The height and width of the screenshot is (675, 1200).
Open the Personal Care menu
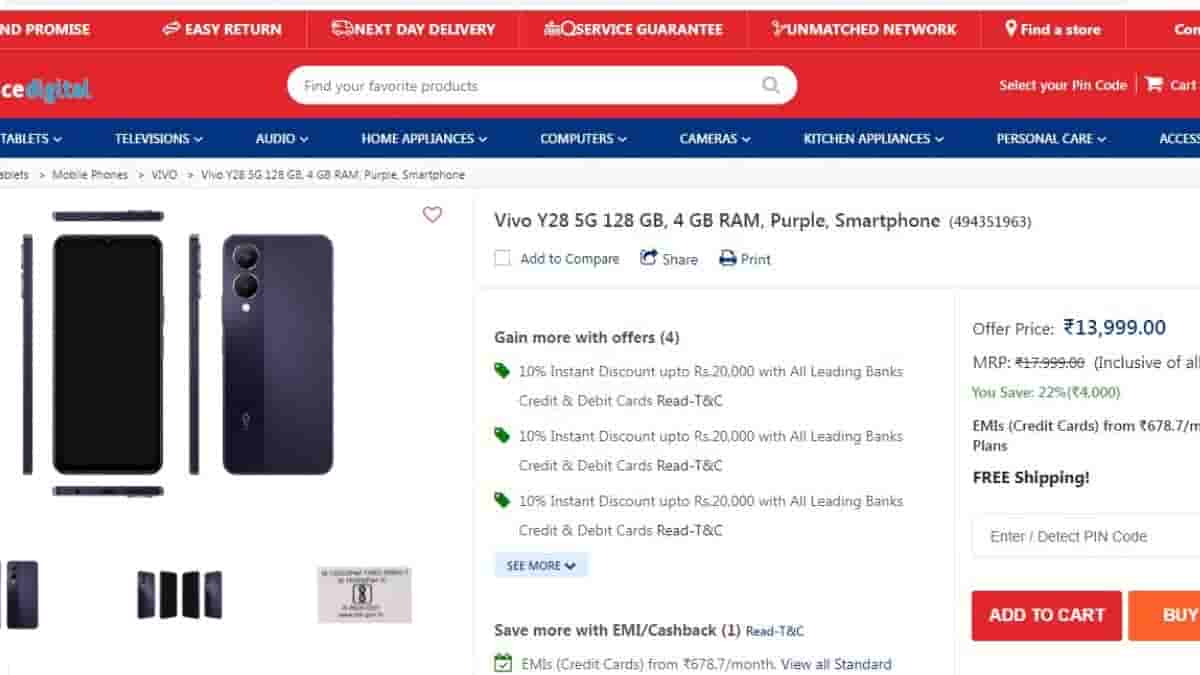coord(1051,139)
